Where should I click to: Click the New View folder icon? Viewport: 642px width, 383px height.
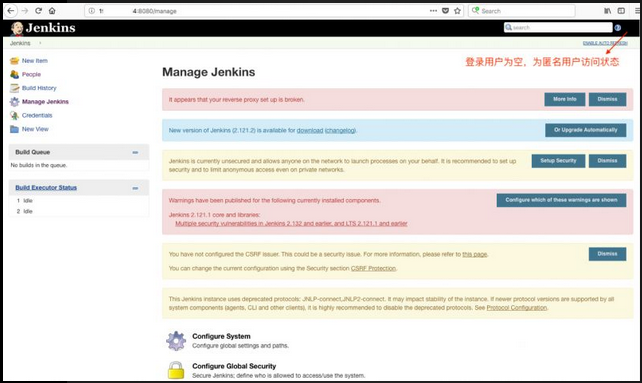click(x=14, y=129)
